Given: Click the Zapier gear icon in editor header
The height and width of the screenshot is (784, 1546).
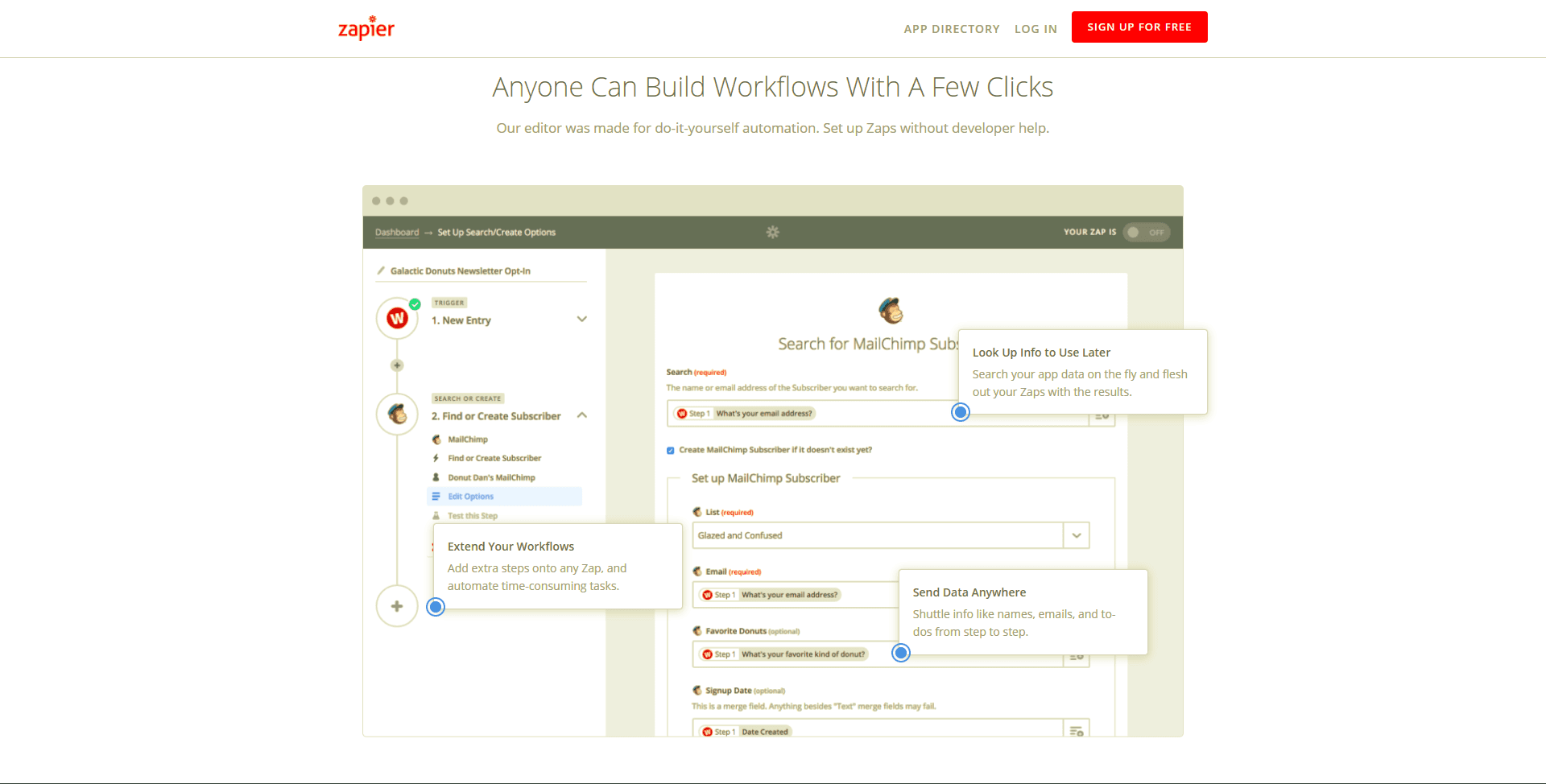Looking at the screenshot, I should 773,232.
